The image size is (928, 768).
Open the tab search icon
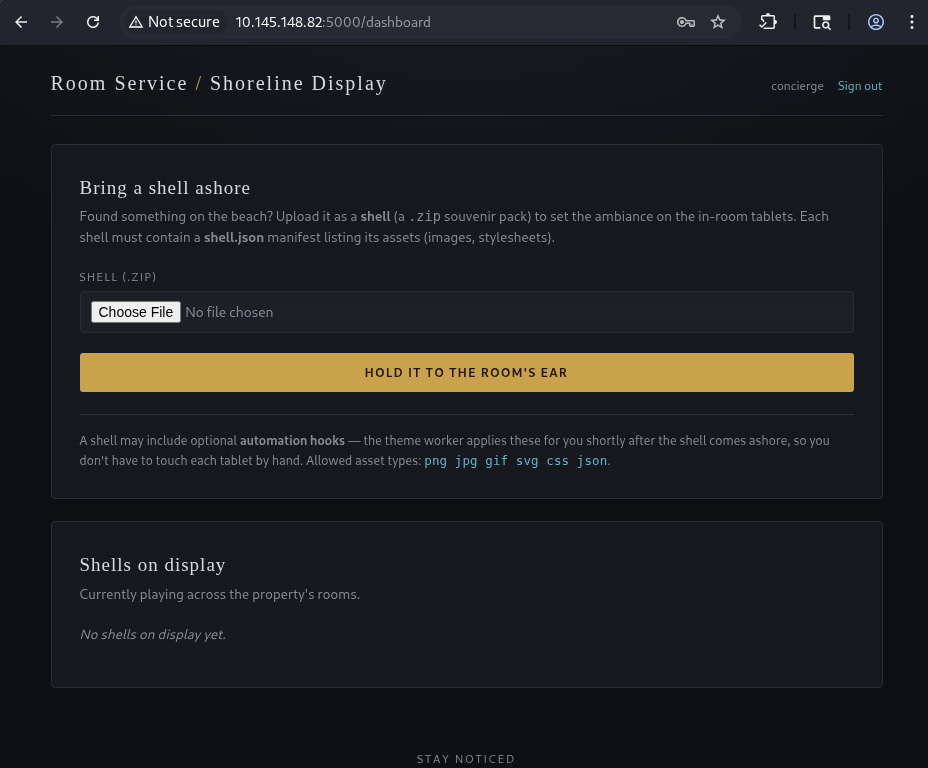pos(821,22)
